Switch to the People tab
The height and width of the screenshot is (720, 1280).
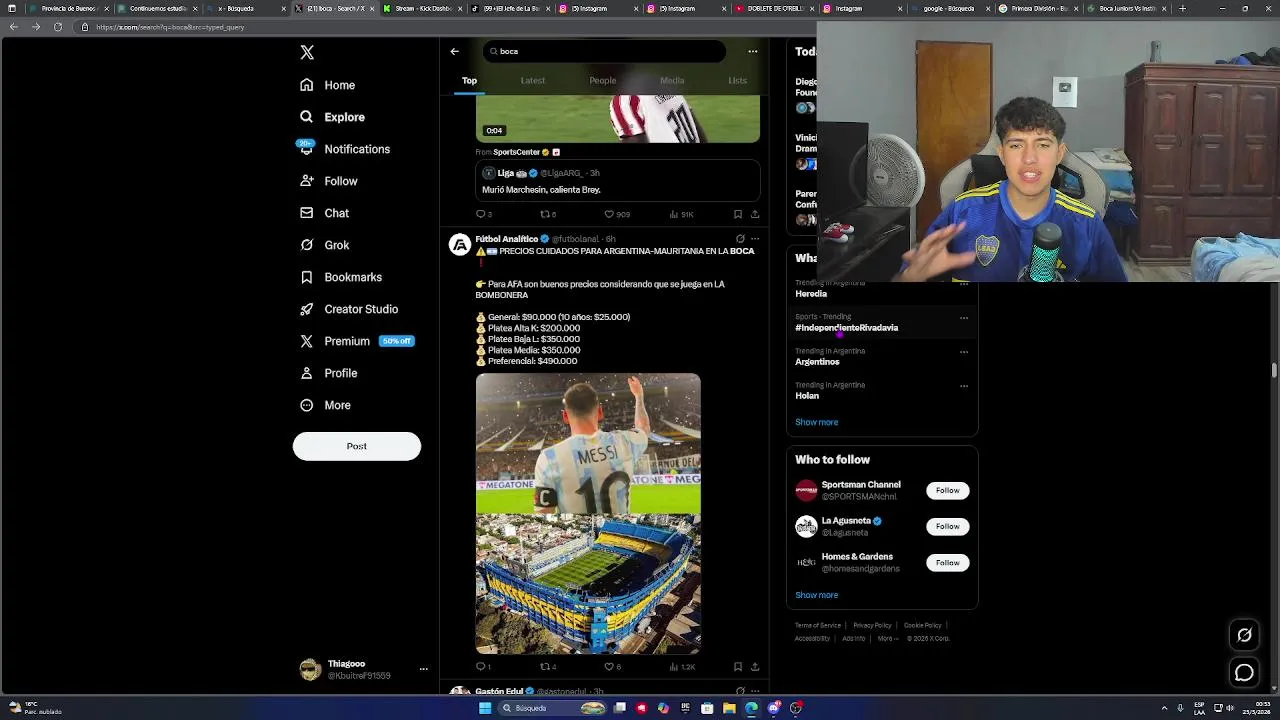pyautogui.click(x=602, y=81)
